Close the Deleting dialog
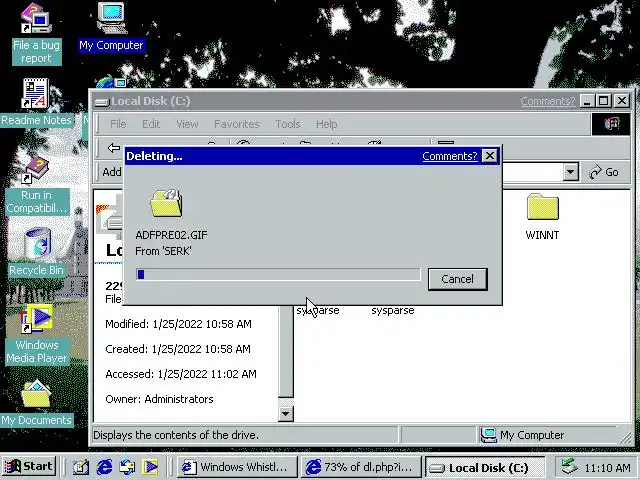Viewport: 640px width, 480px height. 490,156
